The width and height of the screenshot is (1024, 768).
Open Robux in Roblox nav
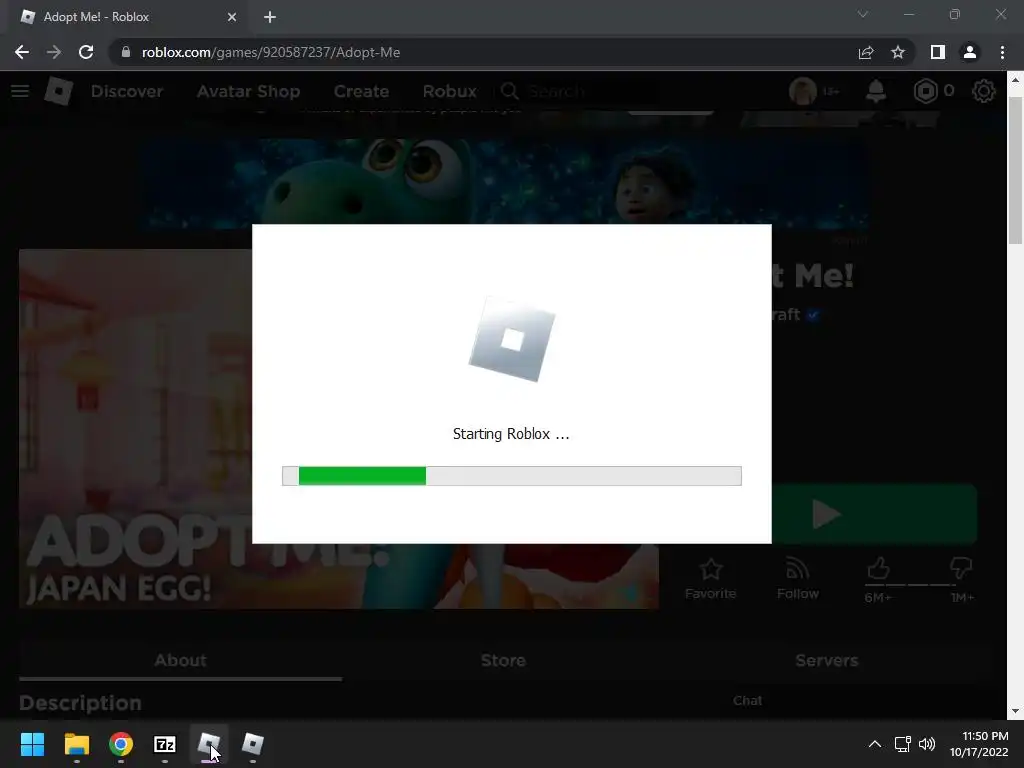click(449, 91)
